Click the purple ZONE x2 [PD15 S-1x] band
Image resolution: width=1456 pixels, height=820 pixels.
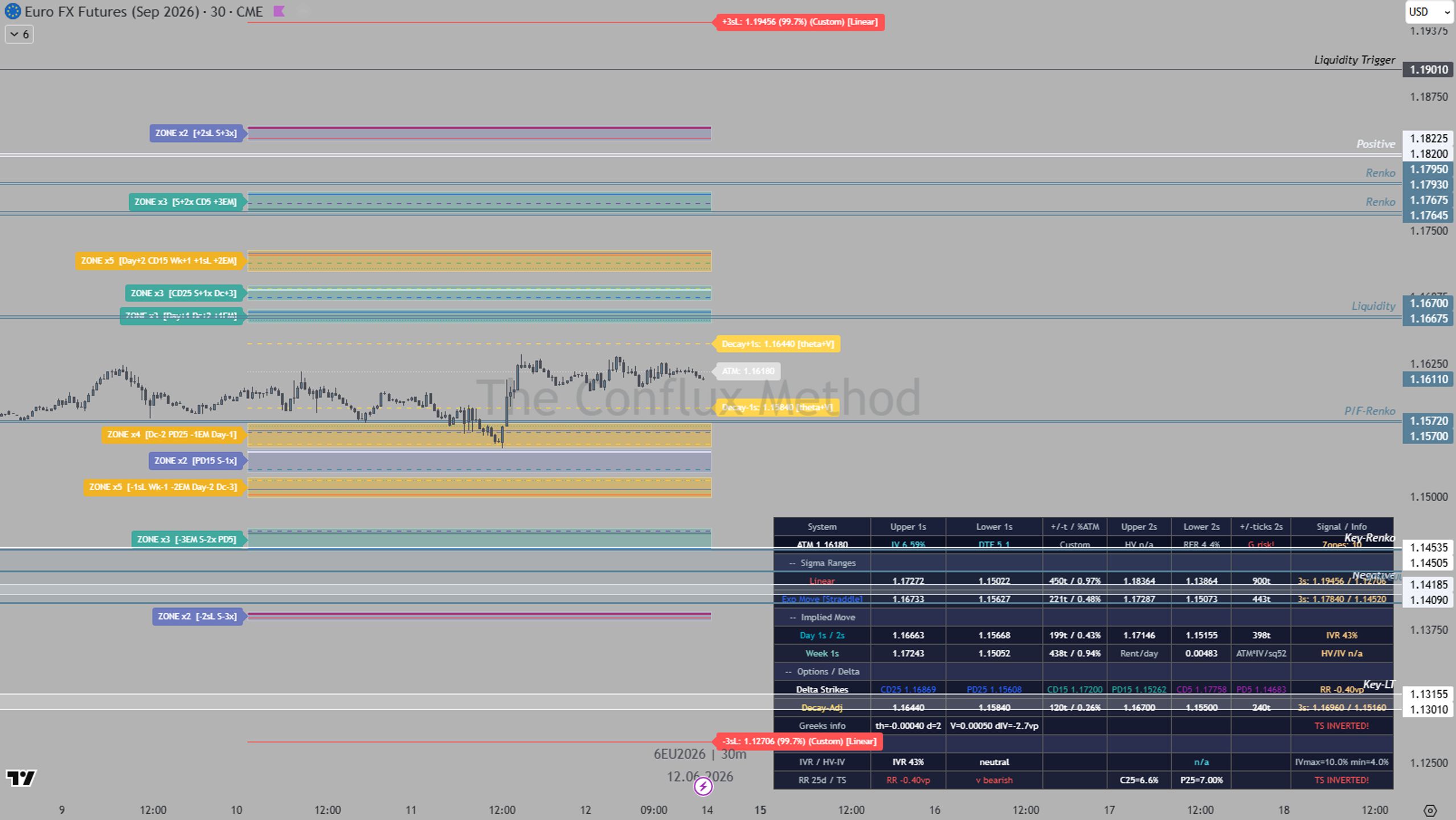(479, 461)
